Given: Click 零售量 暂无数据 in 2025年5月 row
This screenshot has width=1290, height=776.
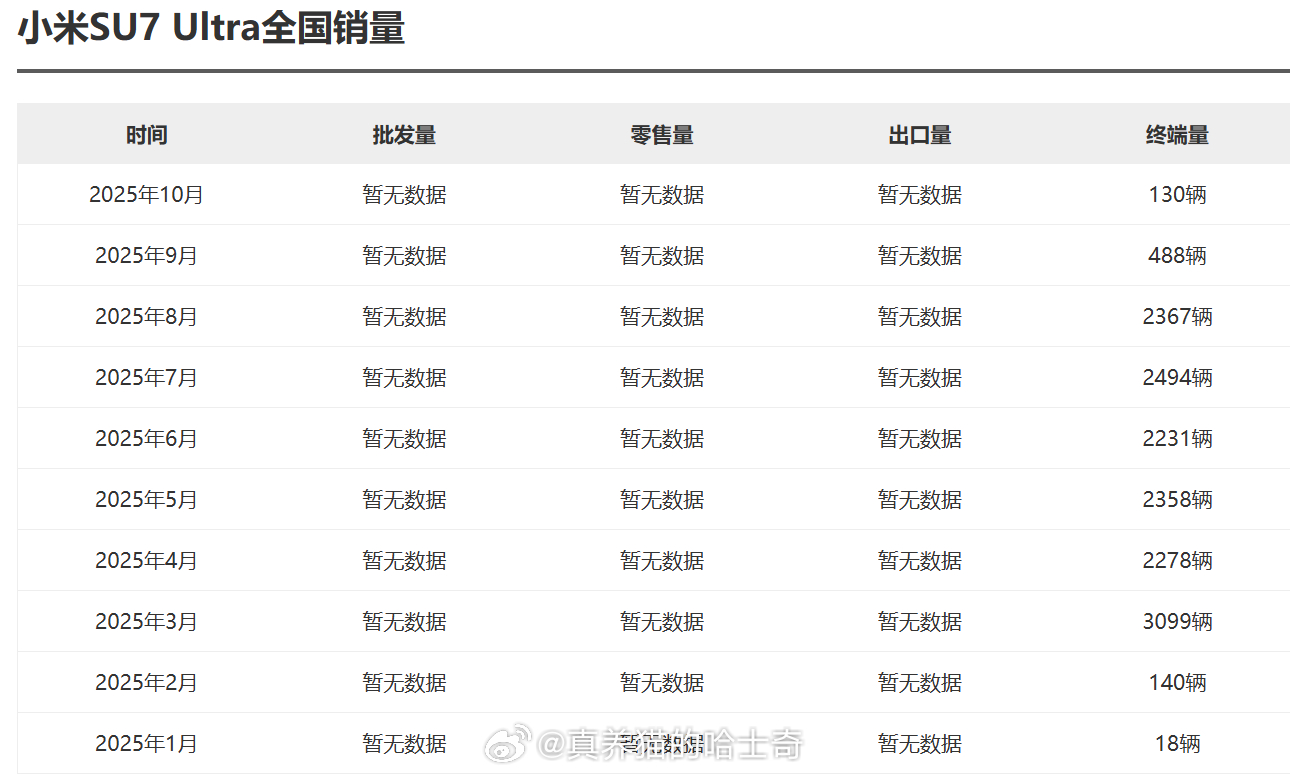Looking at the screenshot, I should 662,500.
